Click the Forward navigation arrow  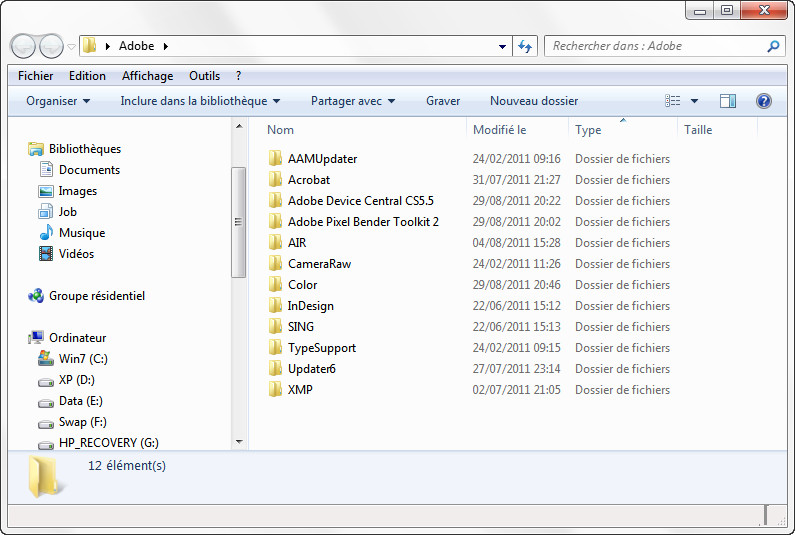(51, 47)
